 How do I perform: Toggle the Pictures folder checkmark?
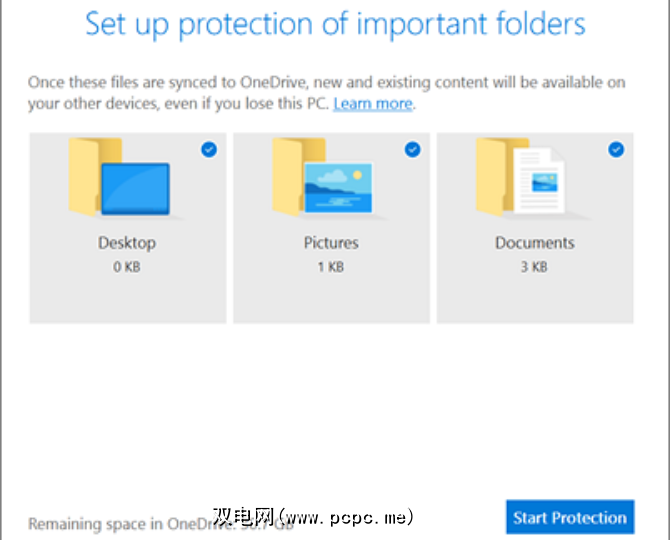pyautogui.click(x=412, y=149)
